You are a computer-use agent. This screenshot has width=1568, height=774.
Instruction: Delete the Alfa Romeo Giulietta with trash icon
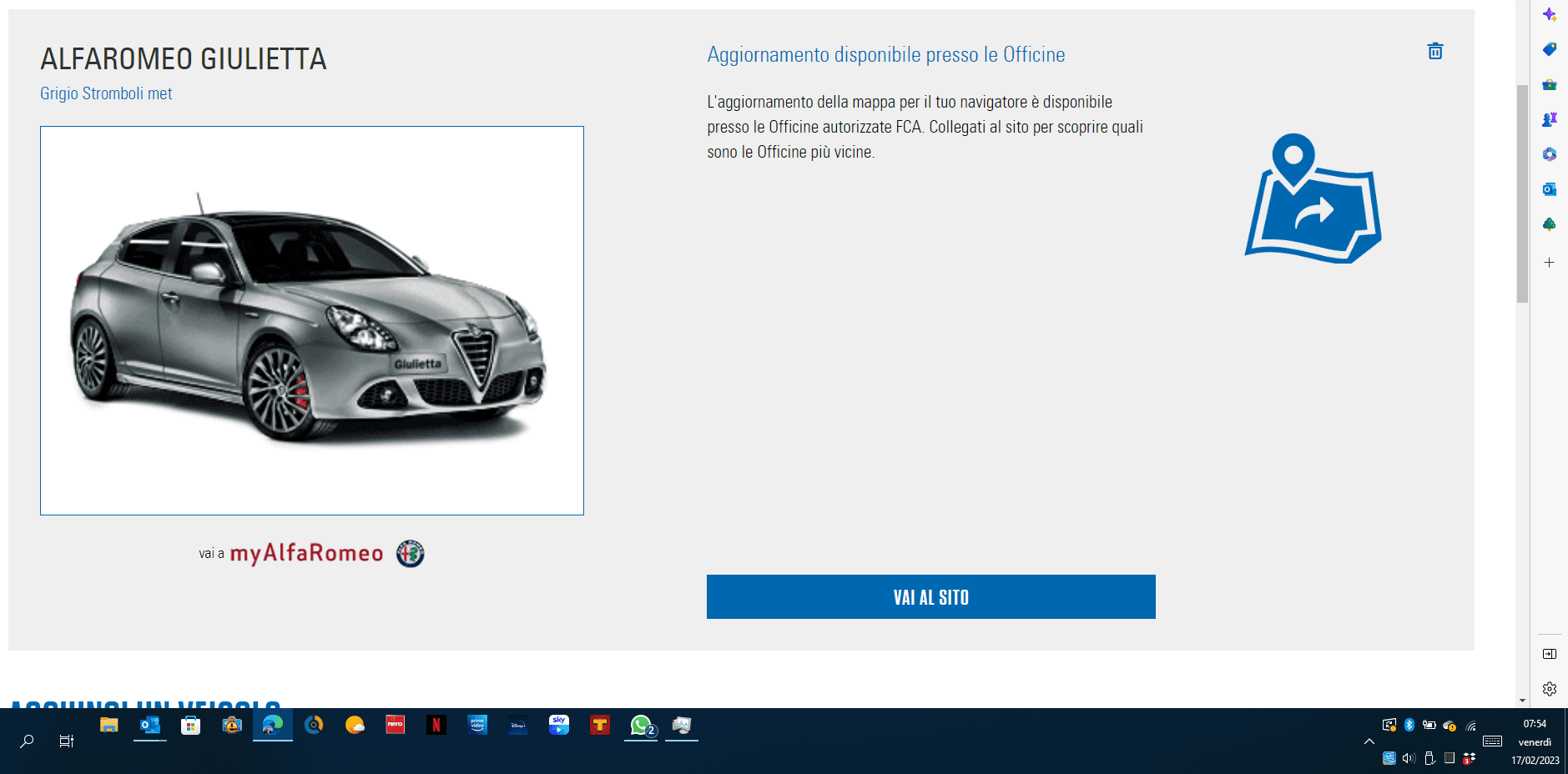tap(1434, 52)
